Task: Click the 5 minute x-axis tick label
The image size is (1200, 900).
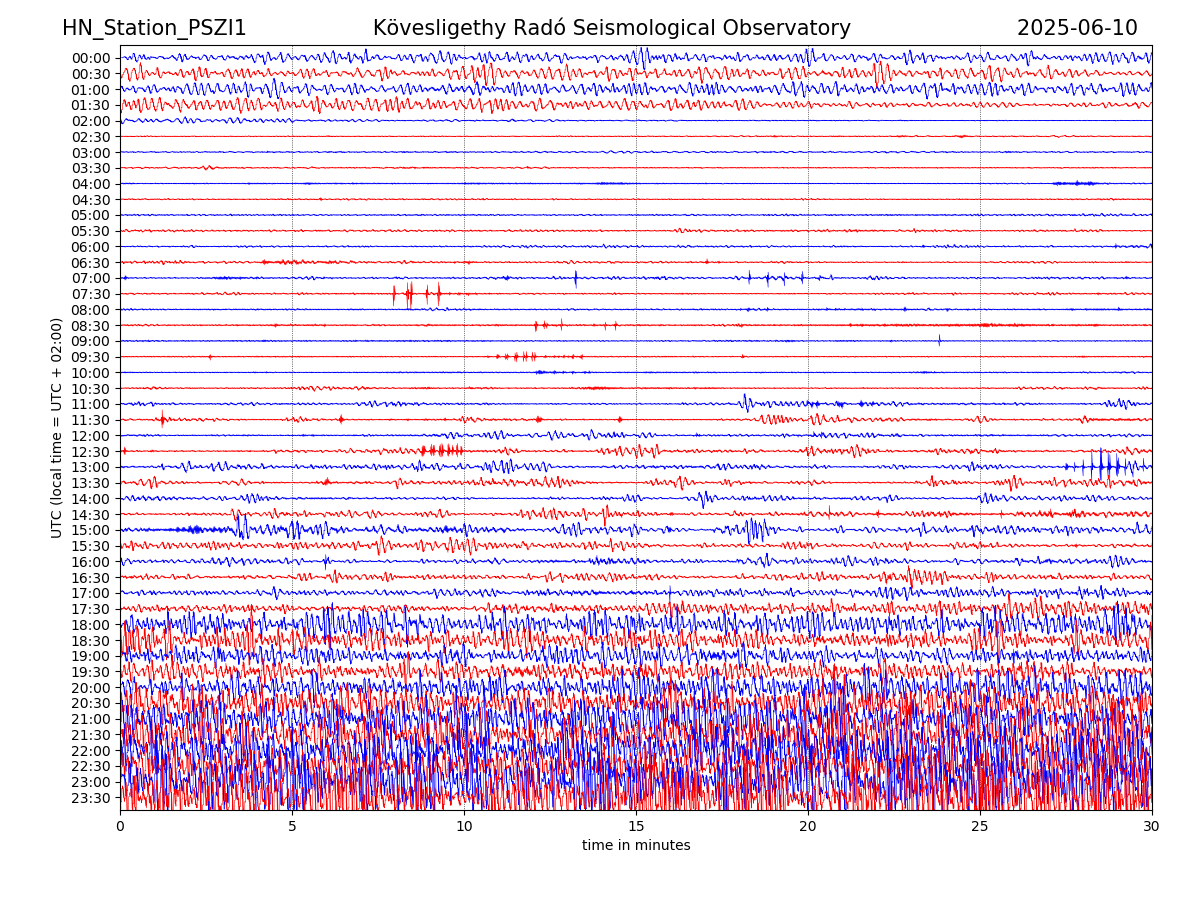Action: click(292, 827)
